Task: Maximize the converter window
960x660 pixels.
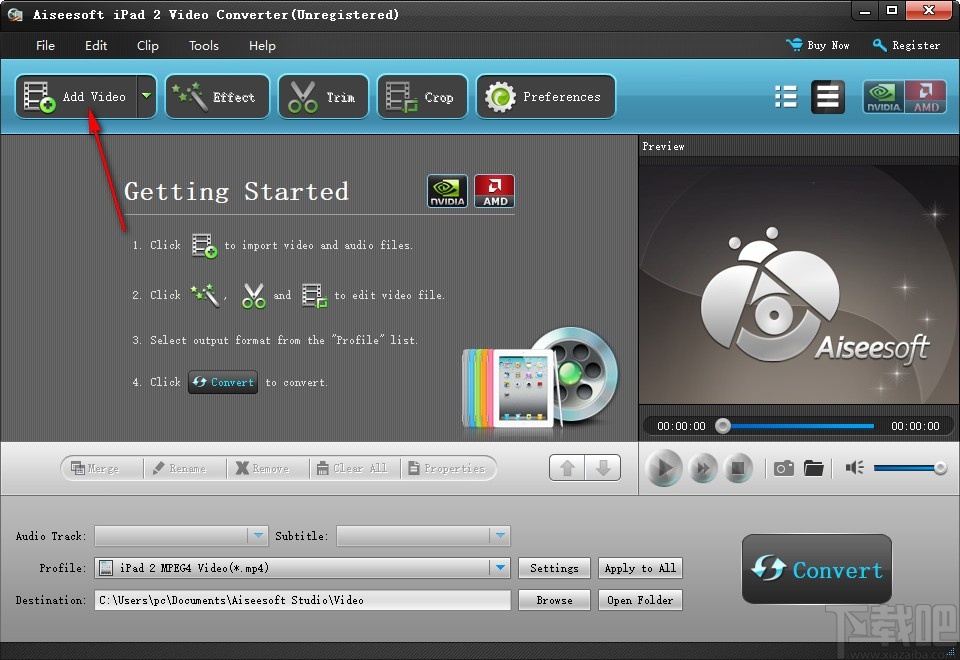Action: pos(892,11)
